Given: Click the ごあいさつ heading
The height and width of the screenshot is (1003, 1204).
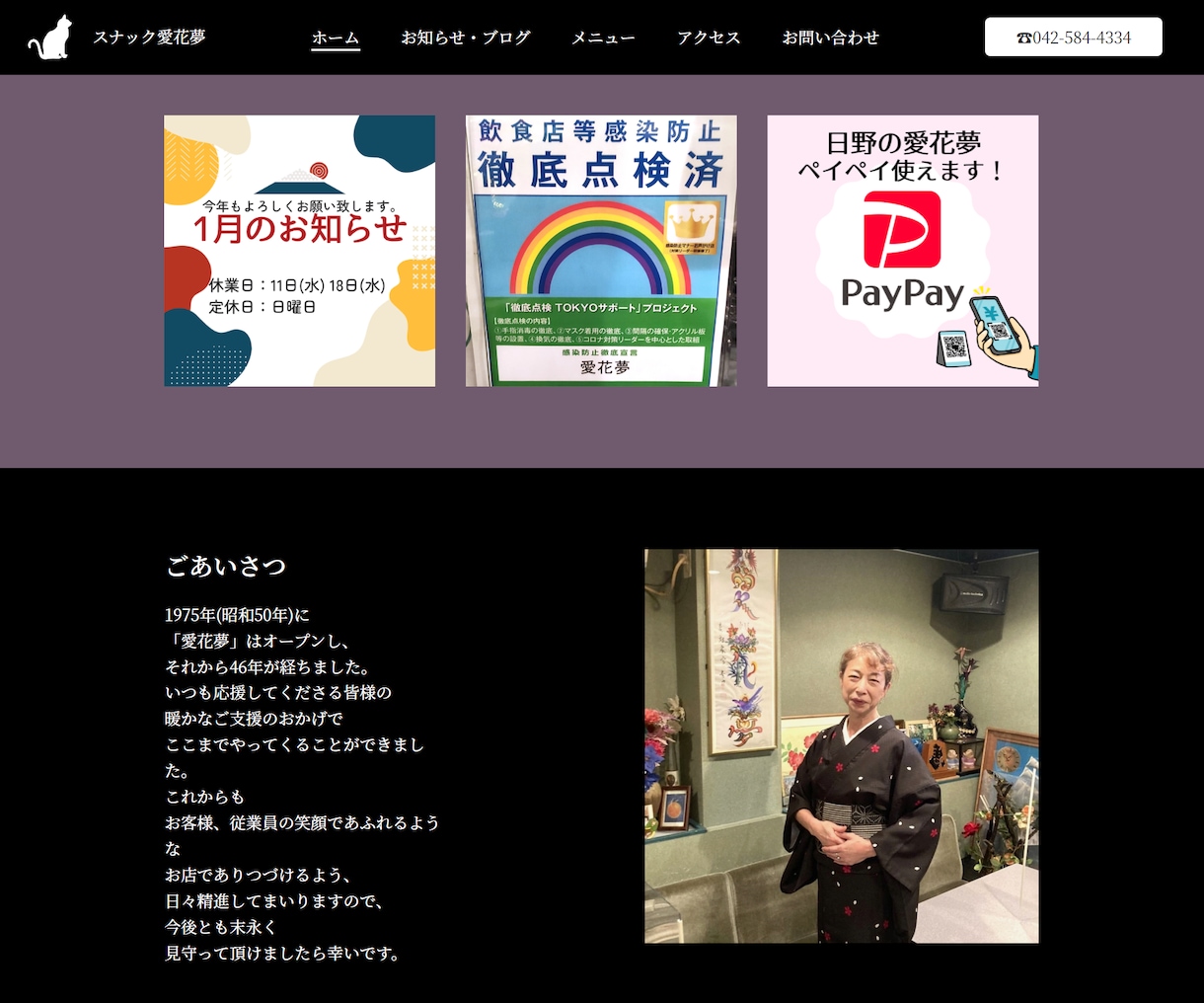Looking at the screenshot, I should click(226, 567).
